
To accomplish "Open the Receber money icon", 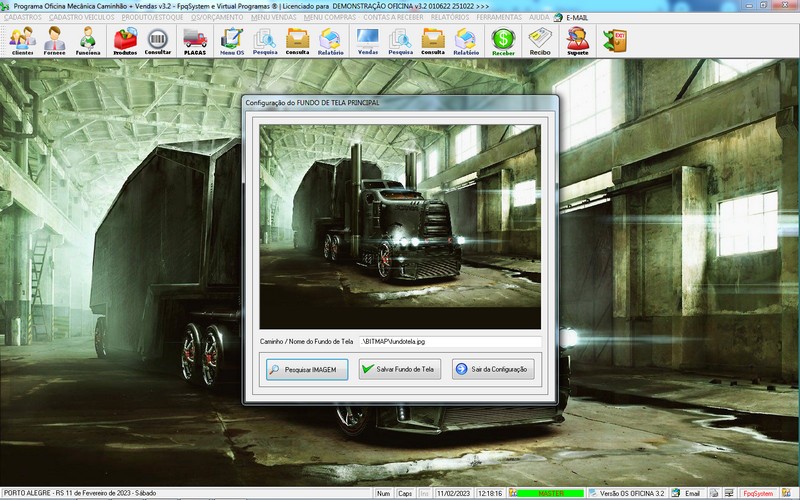I will pyautogui.click(x=503, y=40).
